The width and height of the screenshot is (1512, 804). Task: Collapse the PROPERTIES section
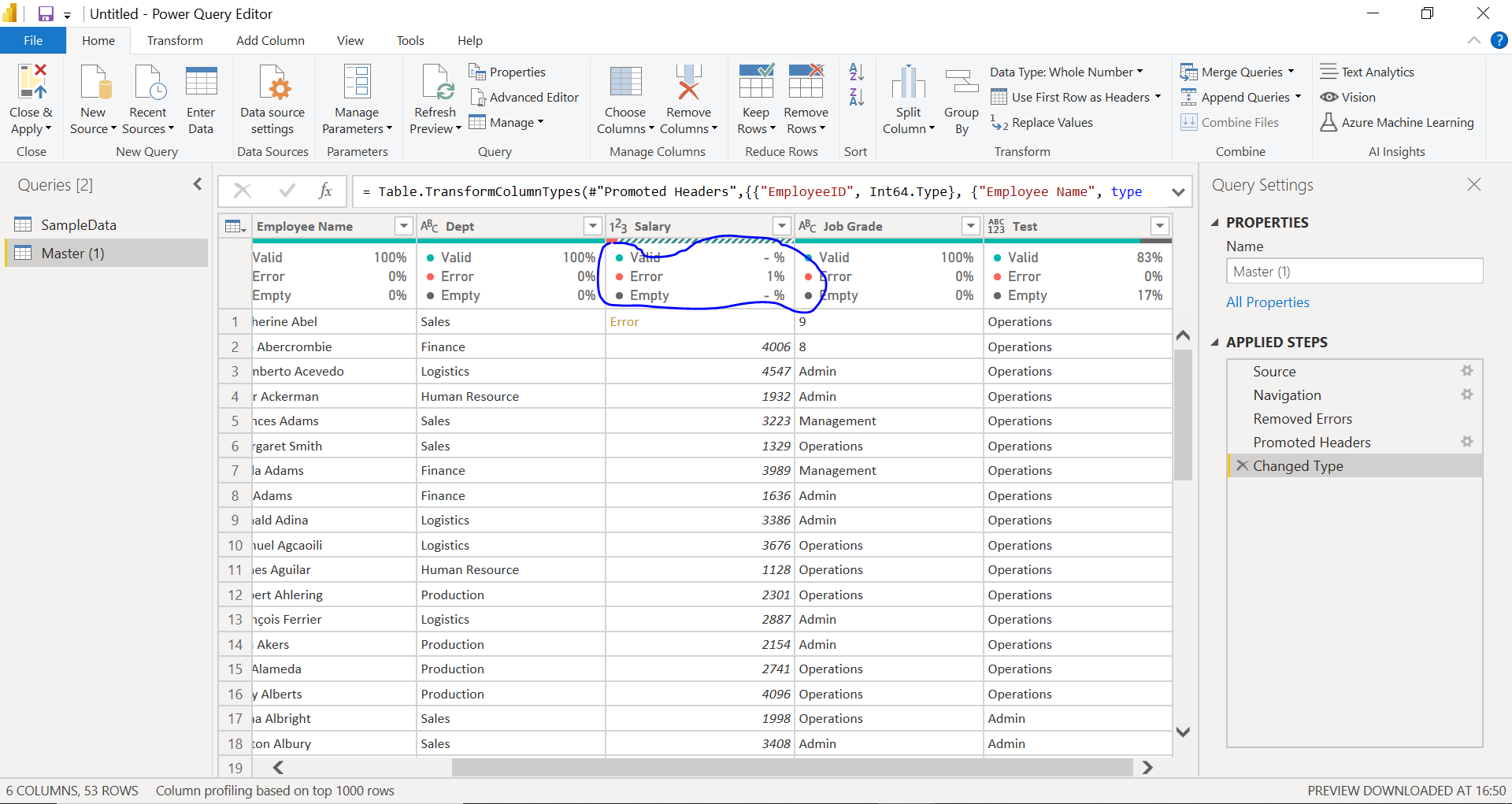pyautogui.click(x=1214, y=223)
